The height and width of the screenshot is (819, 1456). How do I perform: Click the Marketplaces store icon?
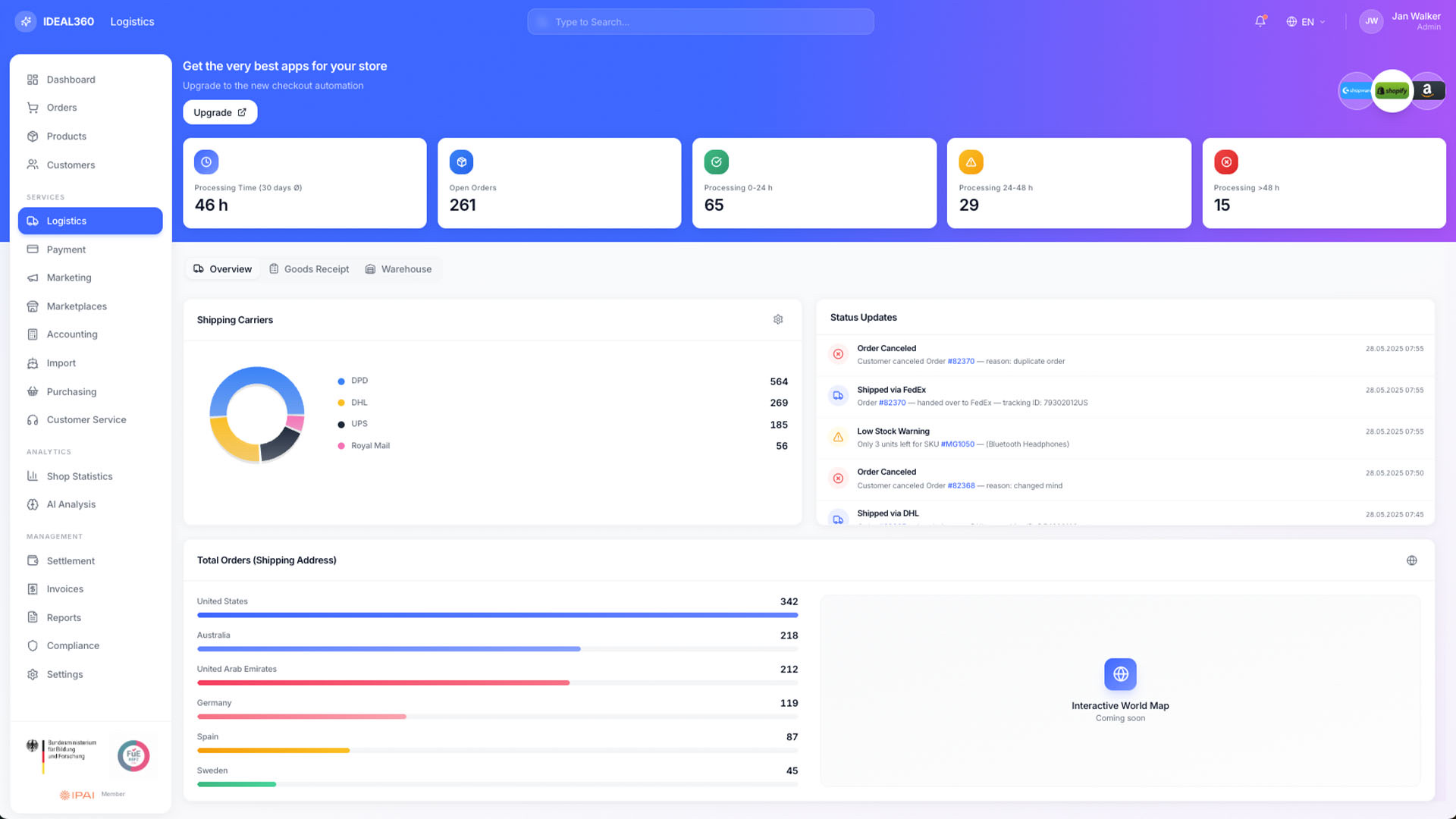(x=33, y=306)
